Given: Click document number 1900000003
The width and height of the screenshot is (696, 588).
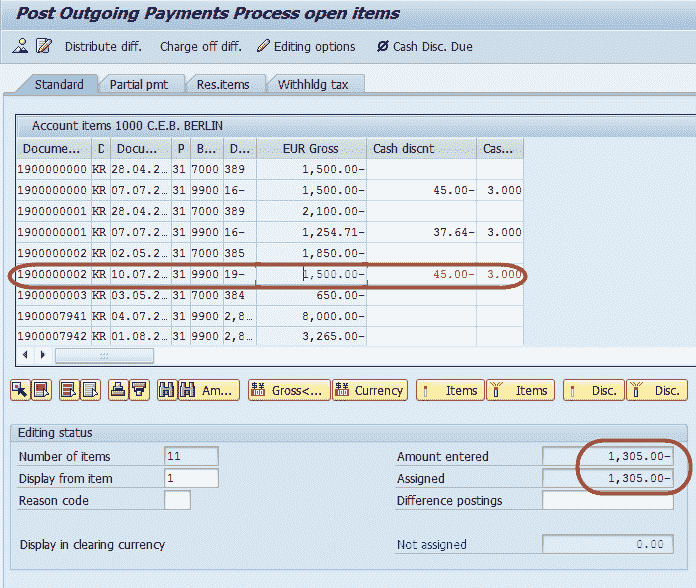Looking at the screenshot, I should (x=52, y=295).
